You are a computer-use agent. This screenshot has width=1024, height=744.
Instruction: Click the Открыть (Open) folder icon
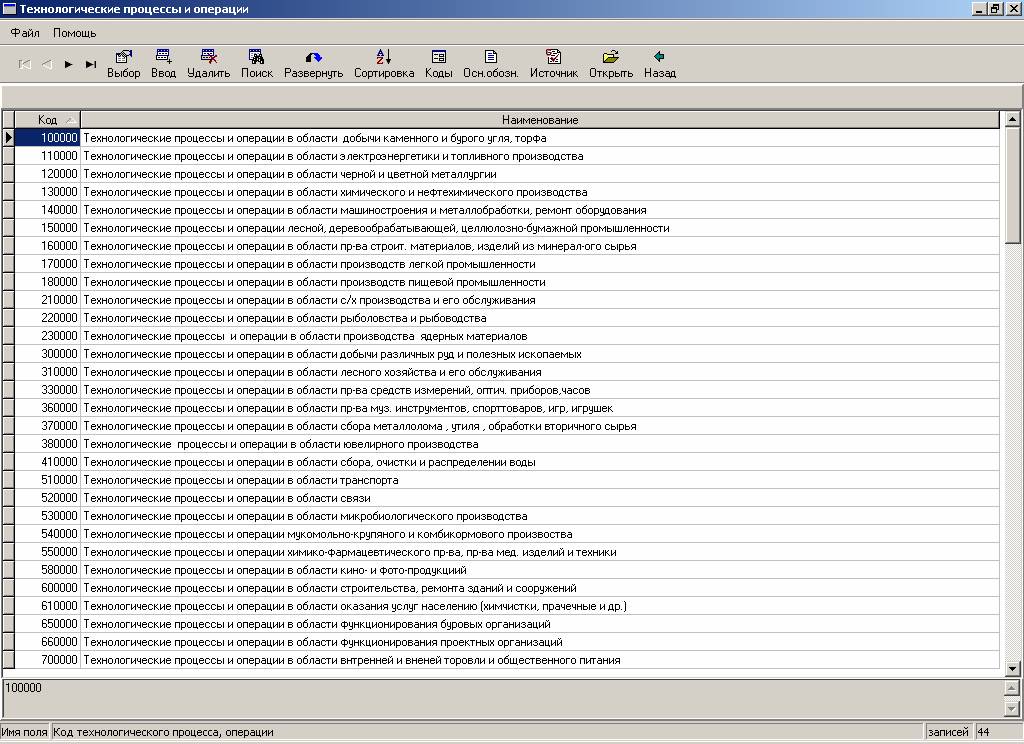pyautogui.click(x=610, y=58)
